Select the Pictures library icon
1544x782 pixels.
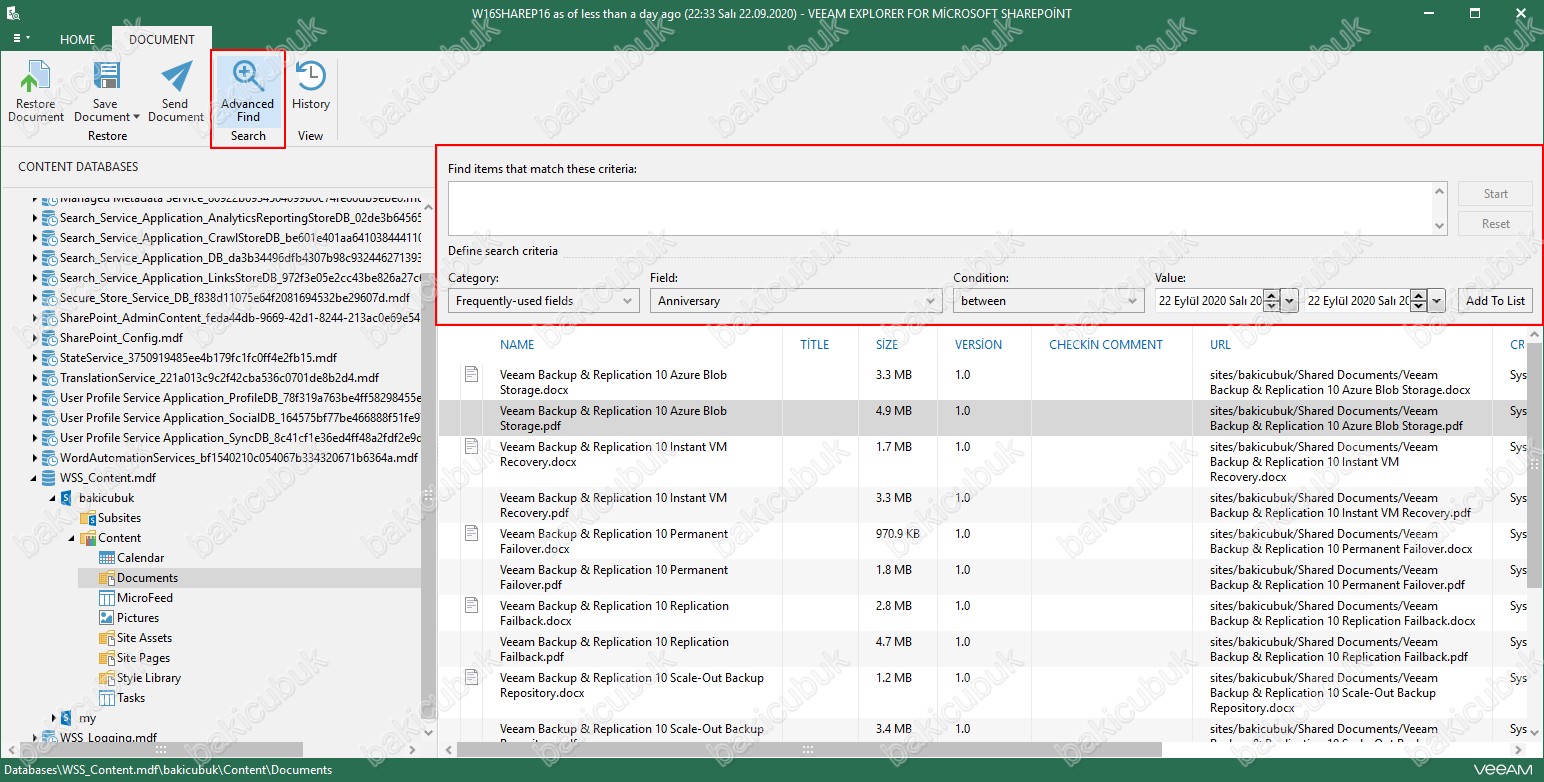(x=107, y=618)
